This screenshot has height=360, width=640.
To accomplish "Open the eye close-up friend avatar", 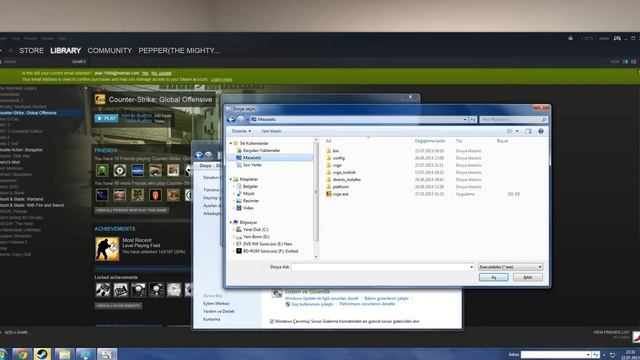I will point(155,170).
